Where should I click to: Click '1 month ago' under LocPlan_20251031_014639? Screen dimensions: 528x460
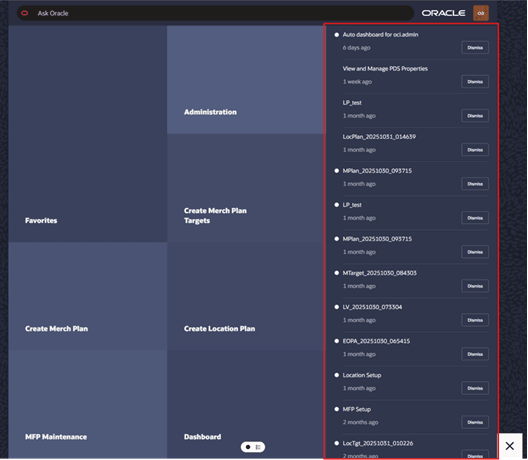[x=359, y=150]
